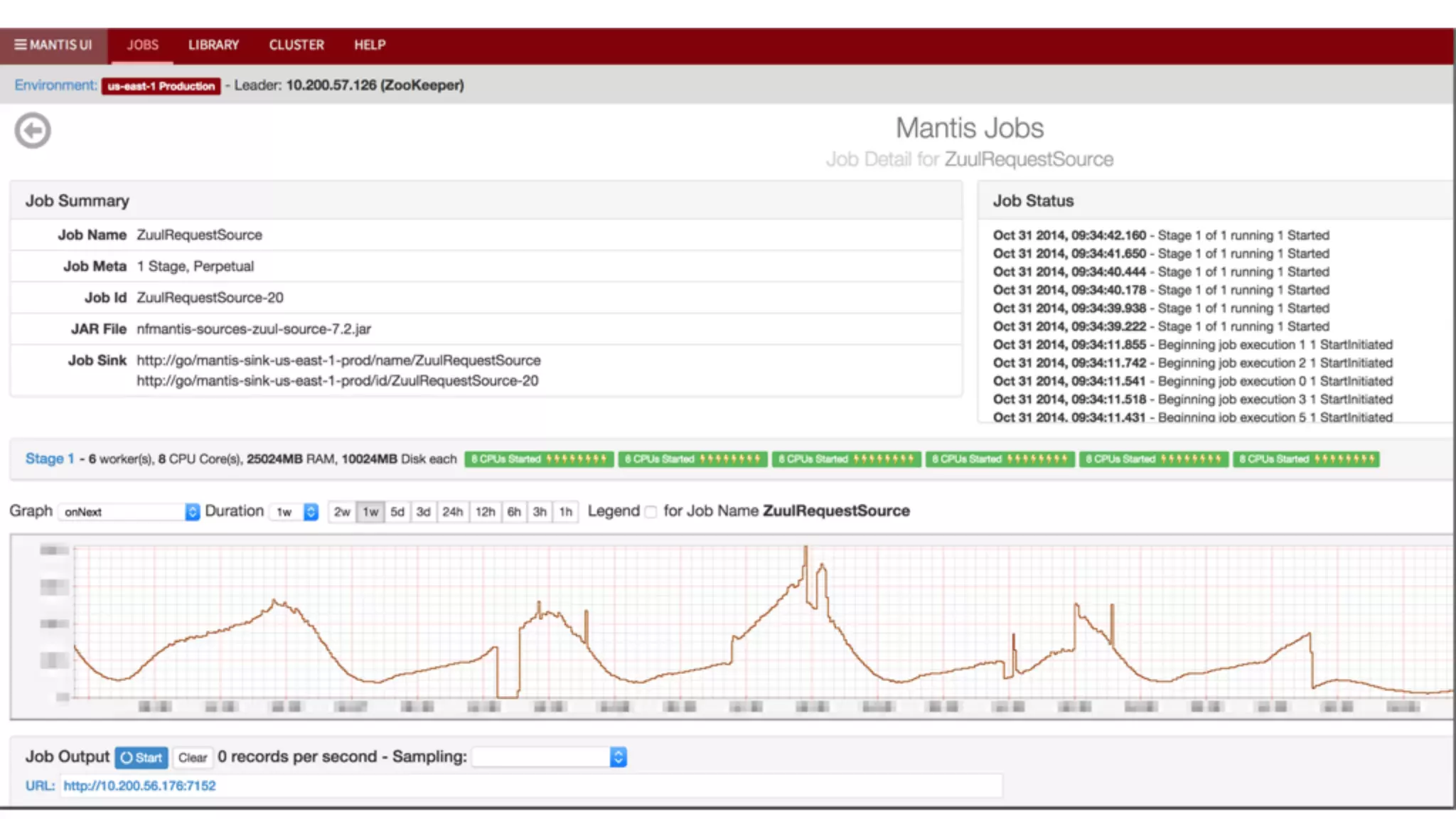This screenshot has width=1456, height=819.
Task: Click the us-east-1 Production environment badge
Action: pyautogui.click(x=161, y=86)
